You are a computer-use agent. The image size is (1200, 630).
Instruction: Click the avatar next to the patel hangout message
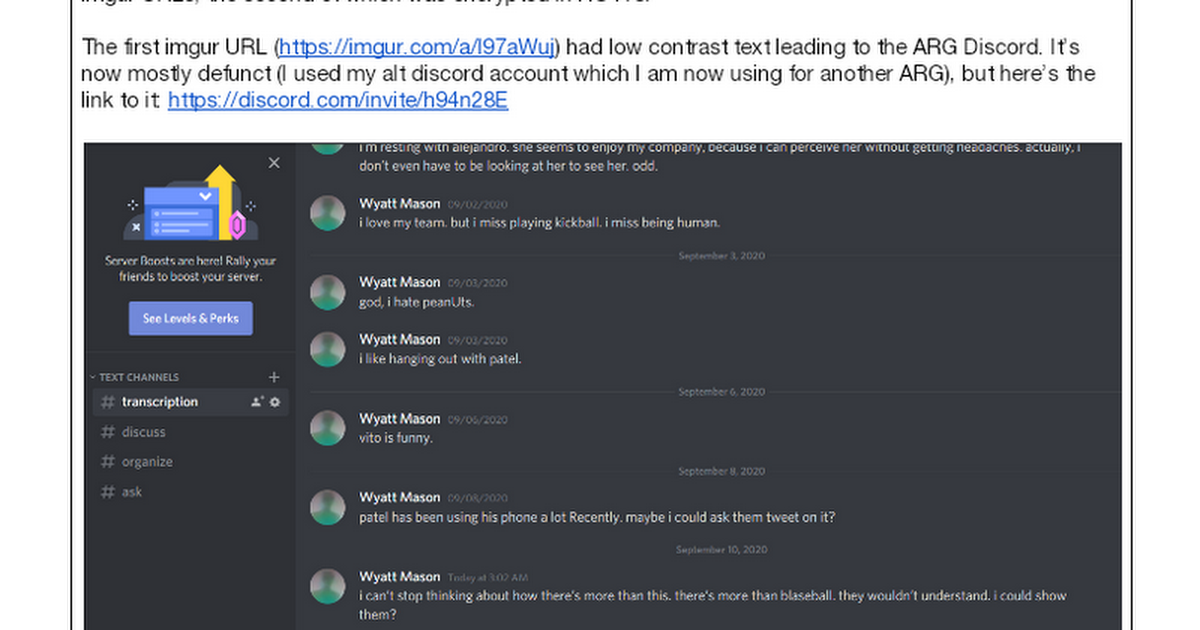327,349
